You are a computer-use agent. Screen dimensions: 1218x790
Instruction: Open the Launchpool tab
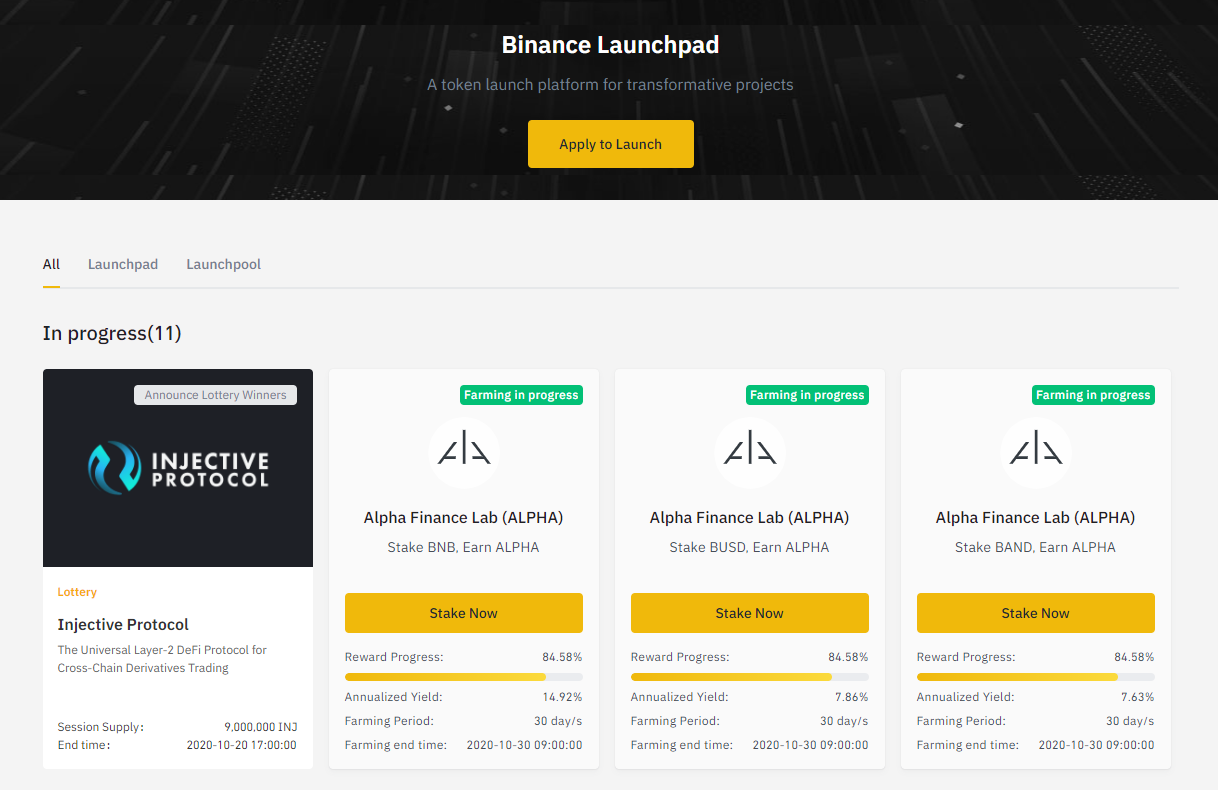click(x=223, y=264)
